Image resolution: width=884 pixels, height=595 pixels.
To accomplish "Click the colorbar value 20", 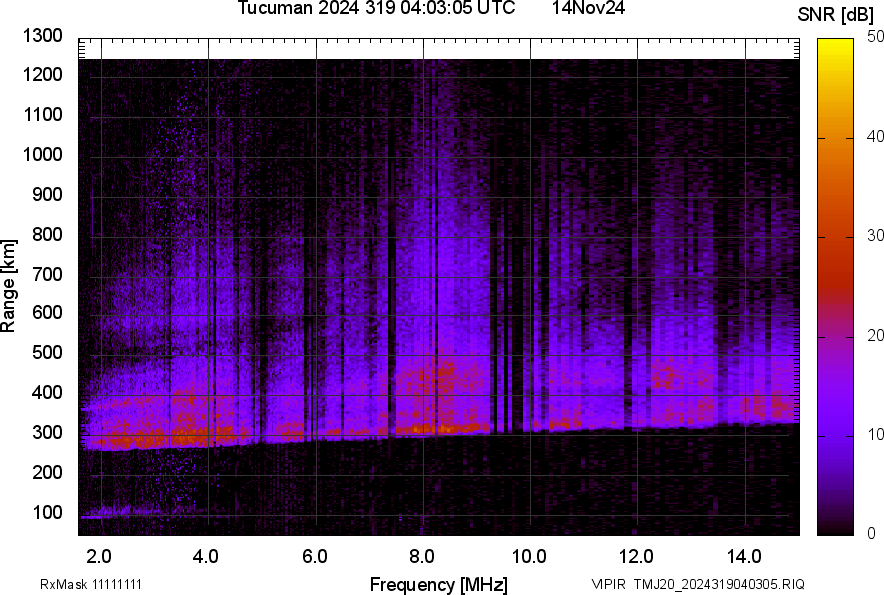I will (x=875, y=336).
